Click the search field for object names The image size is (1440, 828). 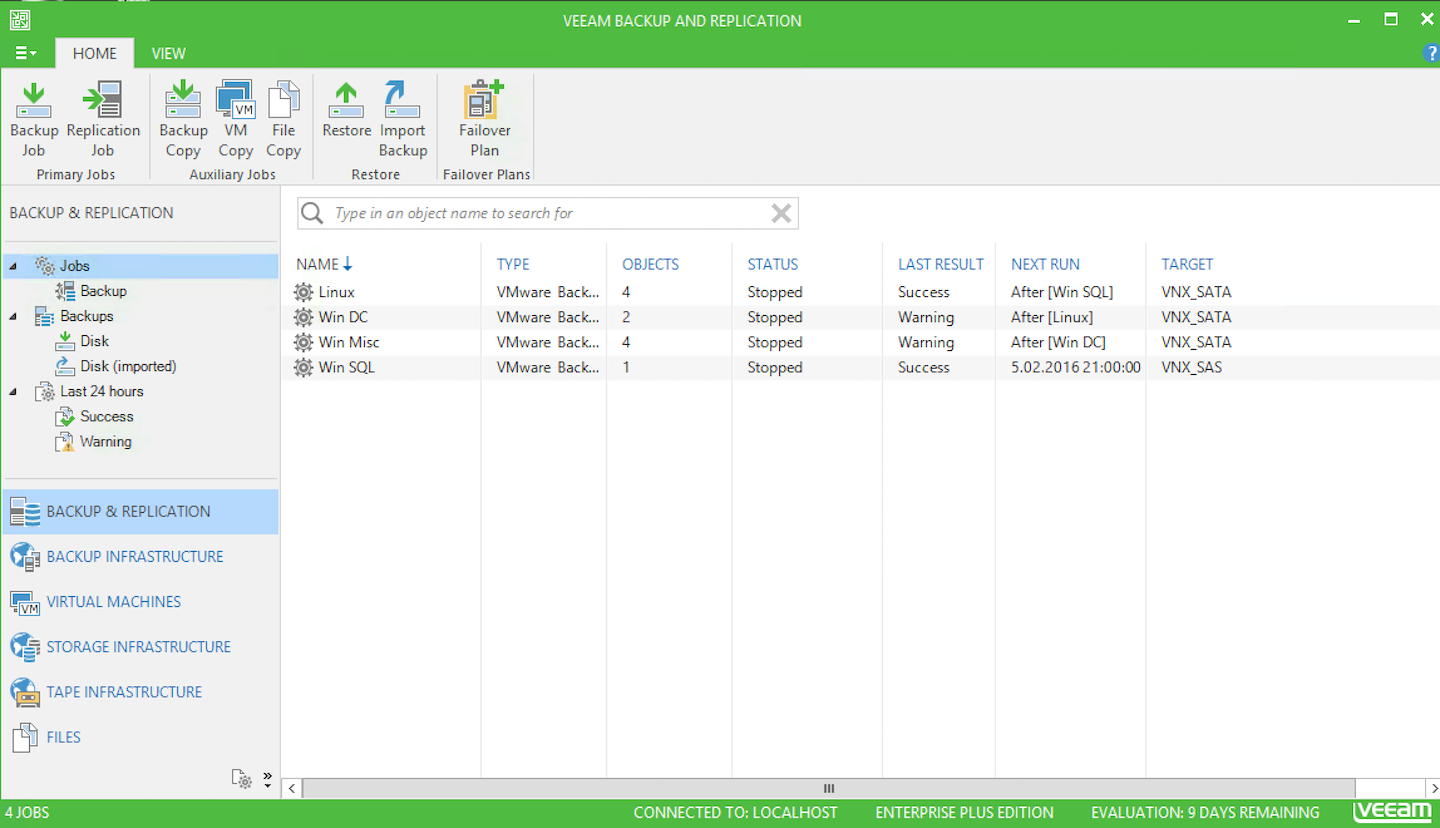548,213
